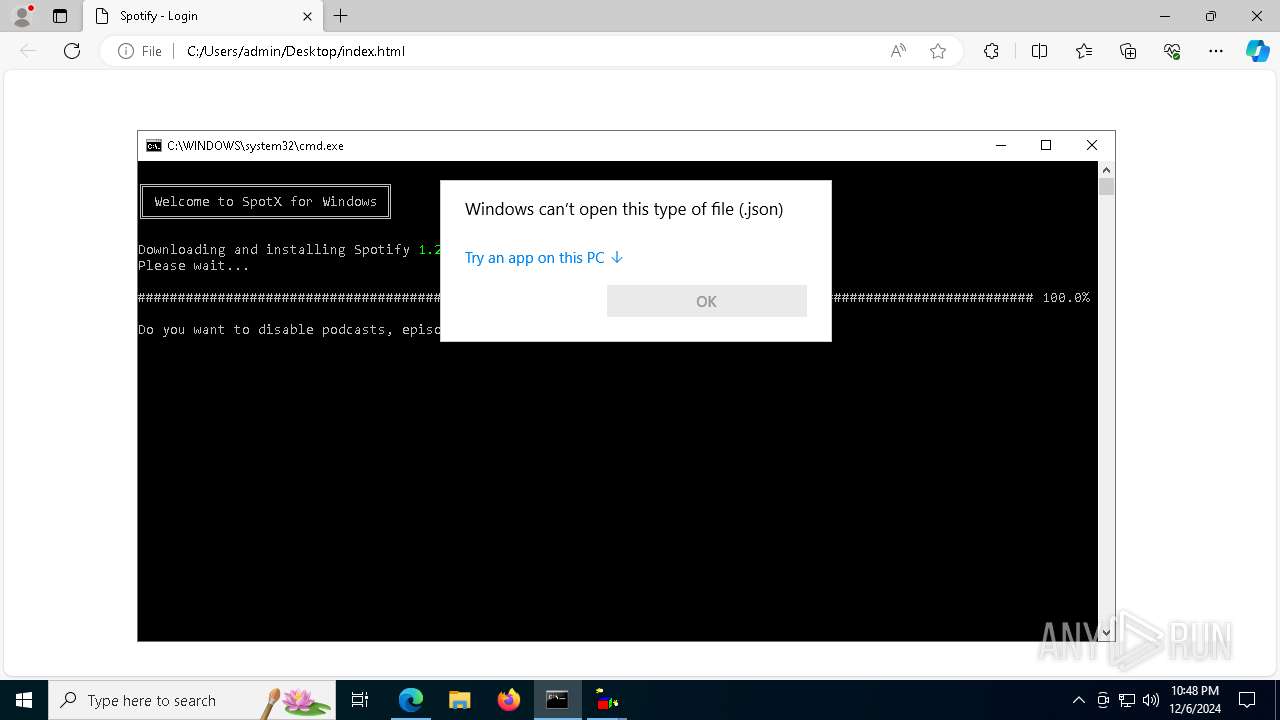The height and width of the screenshot is (720, 1280).
Task: Click the 'Welcome to SpotX for Windows' text
Action: [x=265, y=201]
